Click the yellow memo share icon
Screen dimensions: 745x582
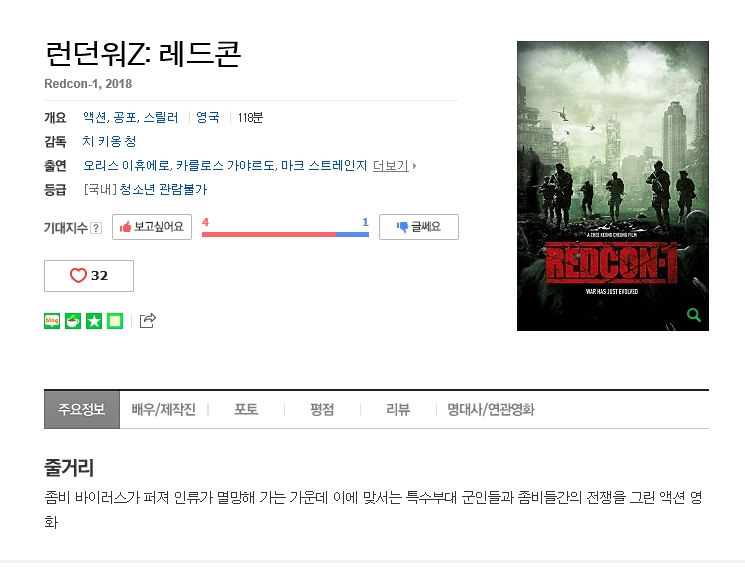[x=115, y=321]
